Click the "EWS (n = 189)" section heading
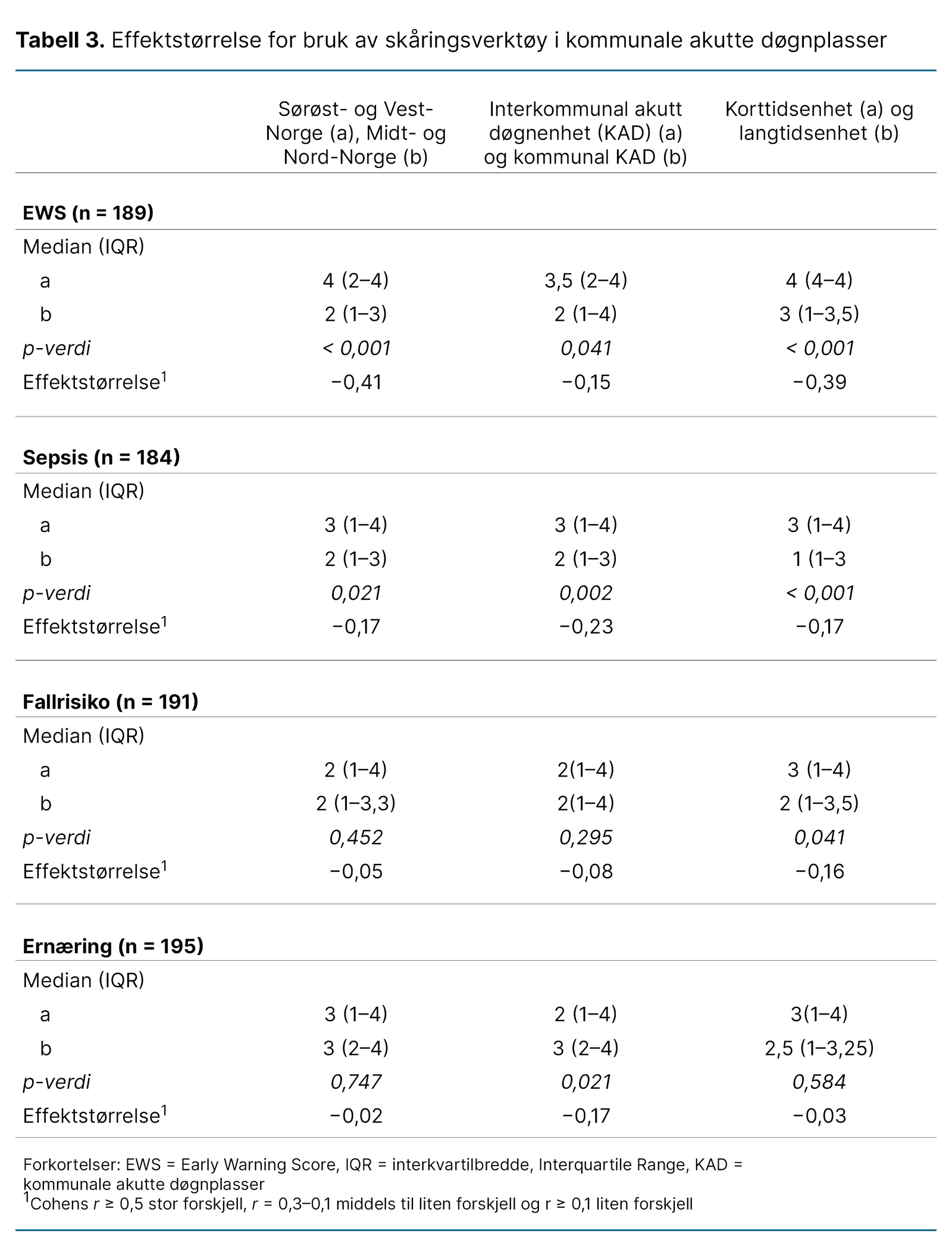The image size is (952, 1243). (x=88, y=212)
